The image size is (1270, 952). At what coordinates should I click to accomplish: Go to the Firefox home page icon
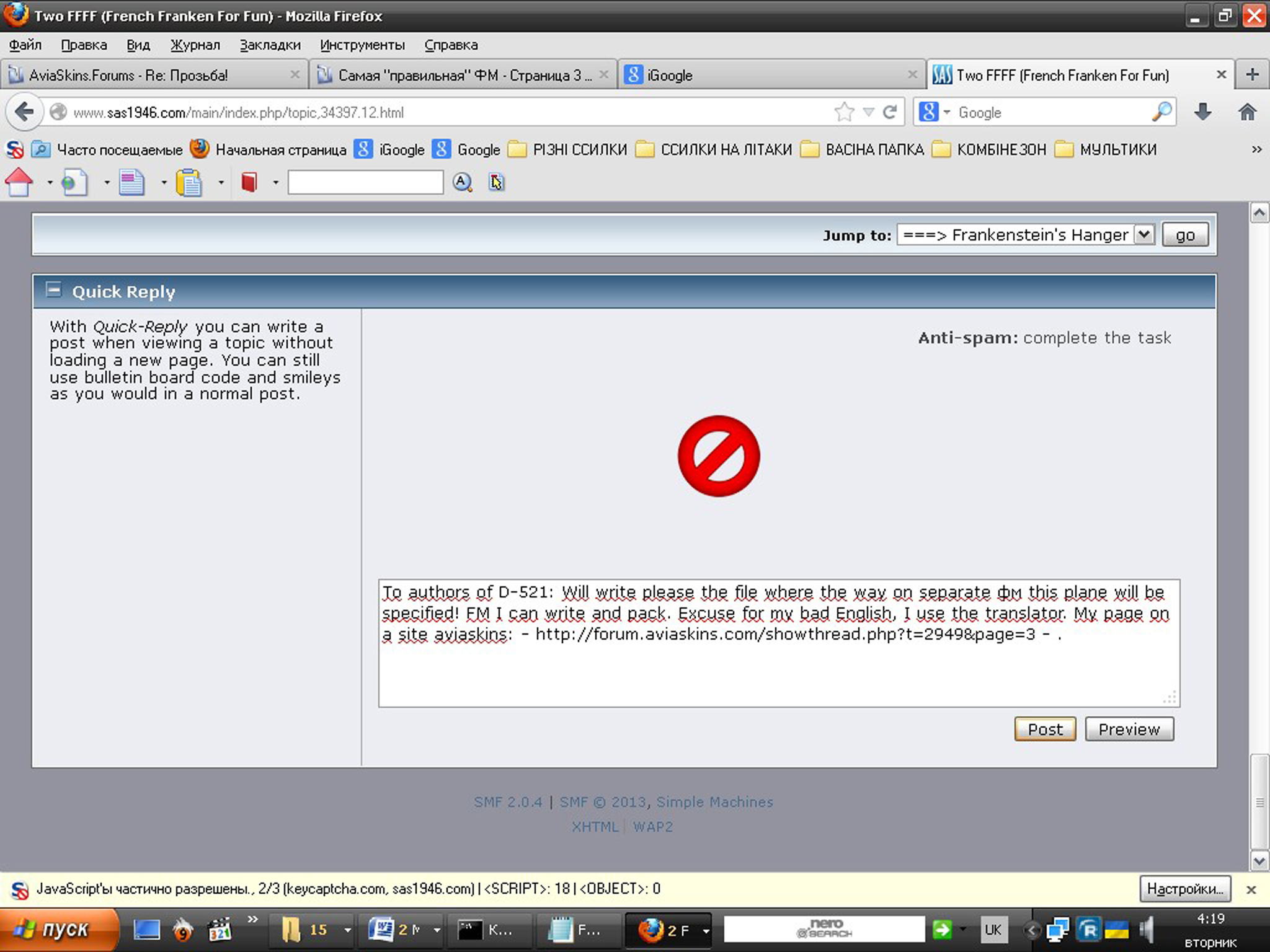tap(1247, 112)
